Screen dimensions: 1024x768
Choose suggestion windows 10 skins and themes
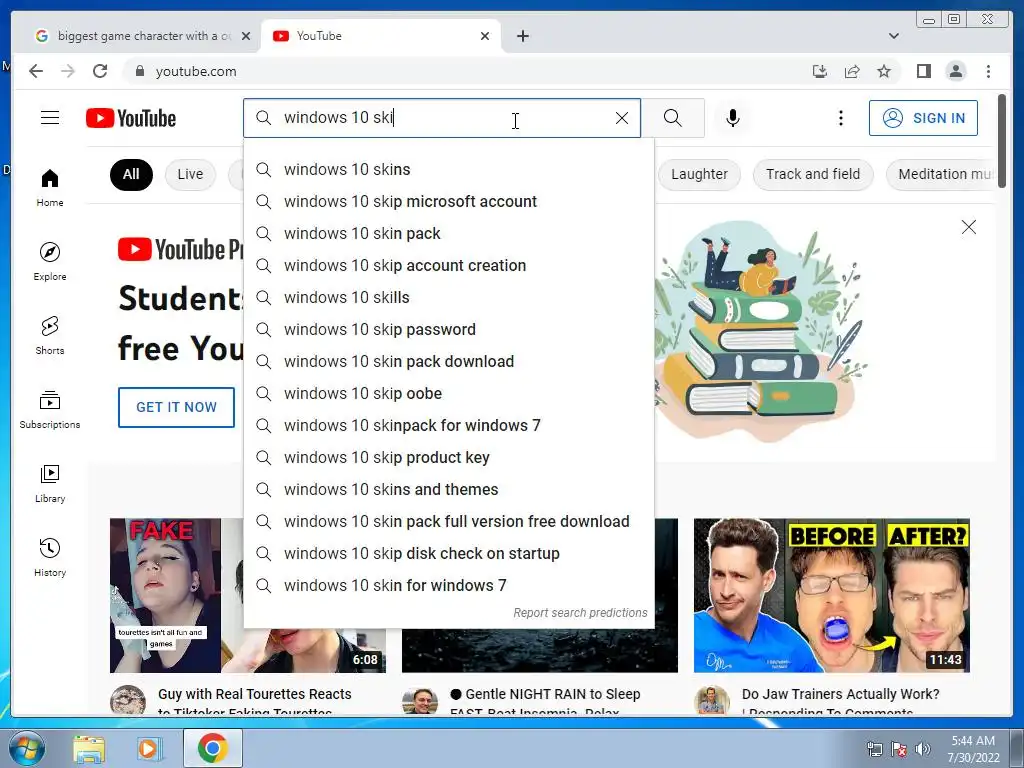point(449,490)
